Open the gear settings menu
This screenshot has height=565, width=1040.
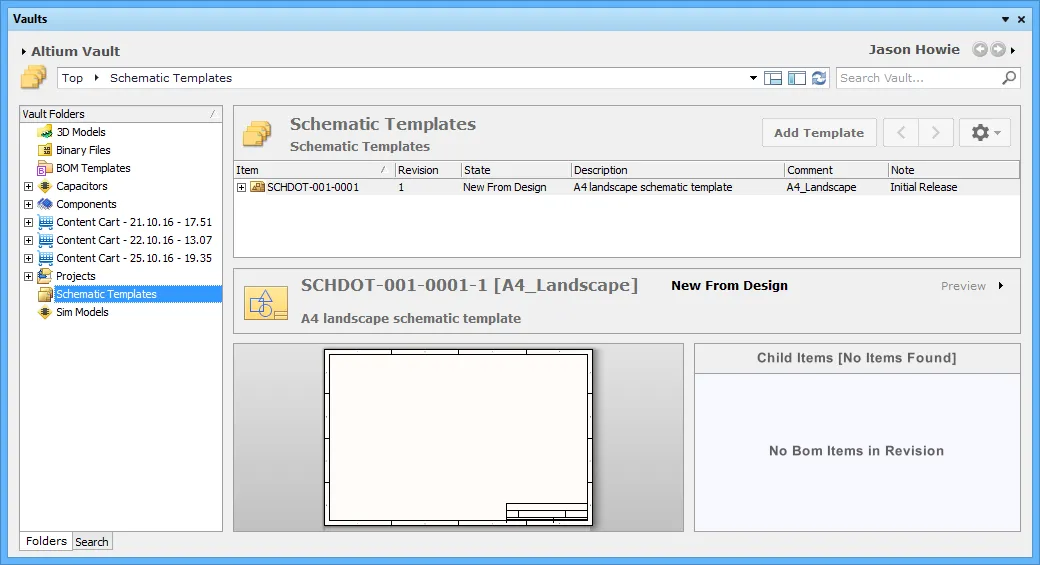coord(985,133)
